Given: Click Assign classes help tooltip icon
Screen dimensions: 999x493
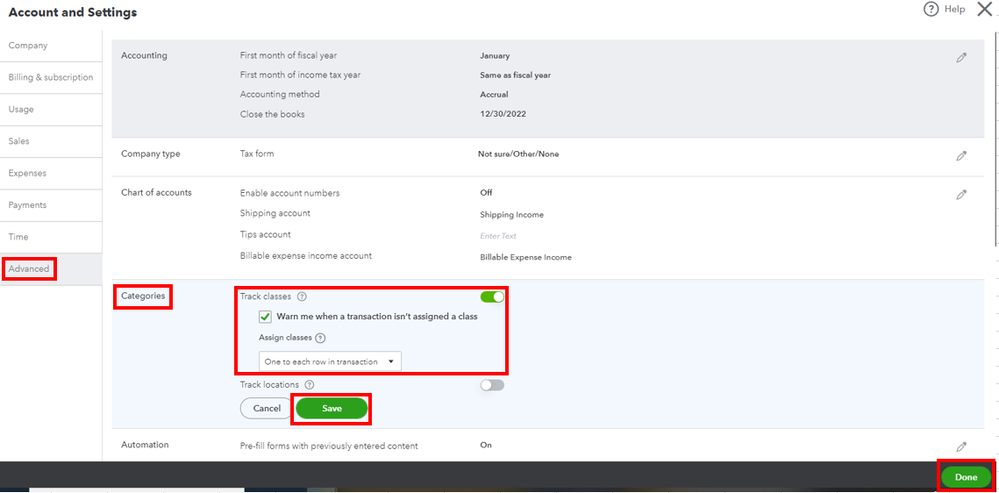Looking at the screenshot, I should 320,338.
